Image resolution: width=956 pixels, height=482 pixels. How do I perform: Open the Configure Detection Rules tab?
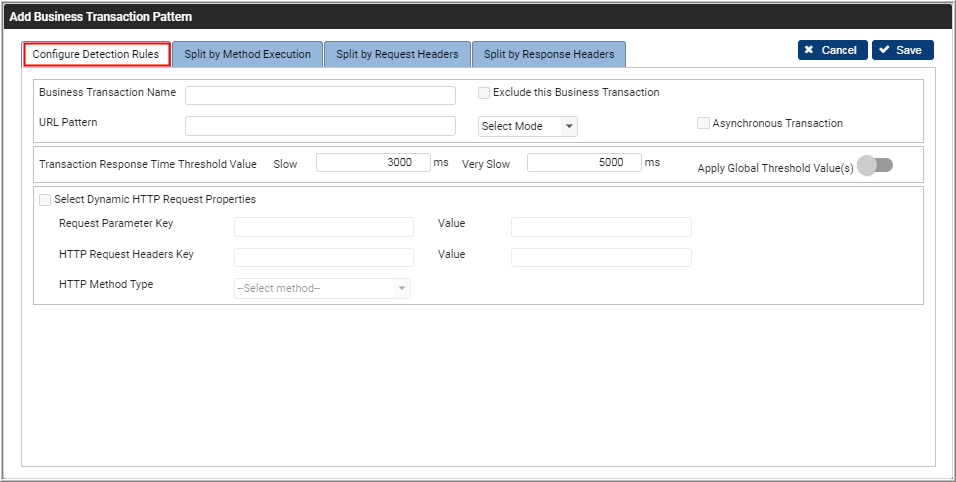coord(96,54)
